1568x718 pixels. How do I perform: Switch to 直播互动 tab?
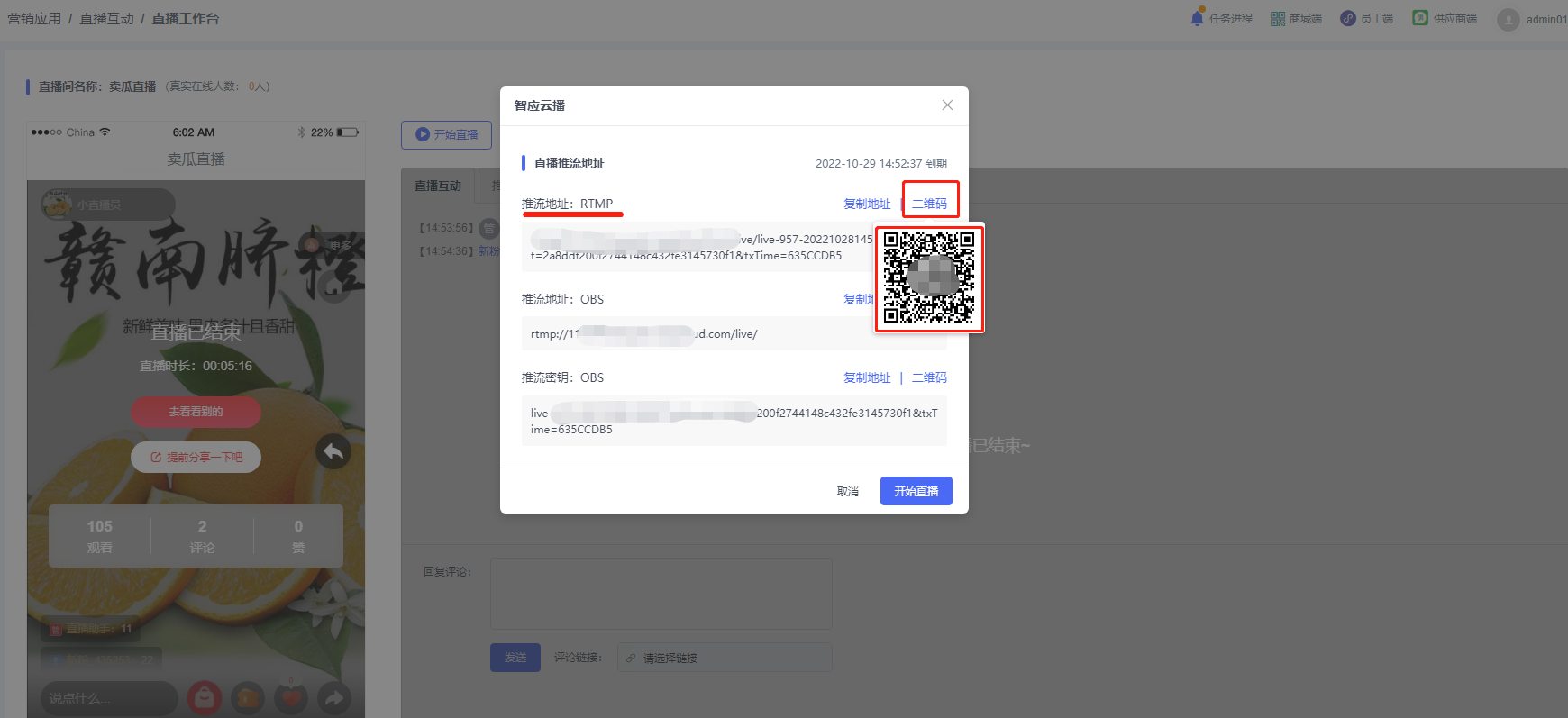(438, 186)
